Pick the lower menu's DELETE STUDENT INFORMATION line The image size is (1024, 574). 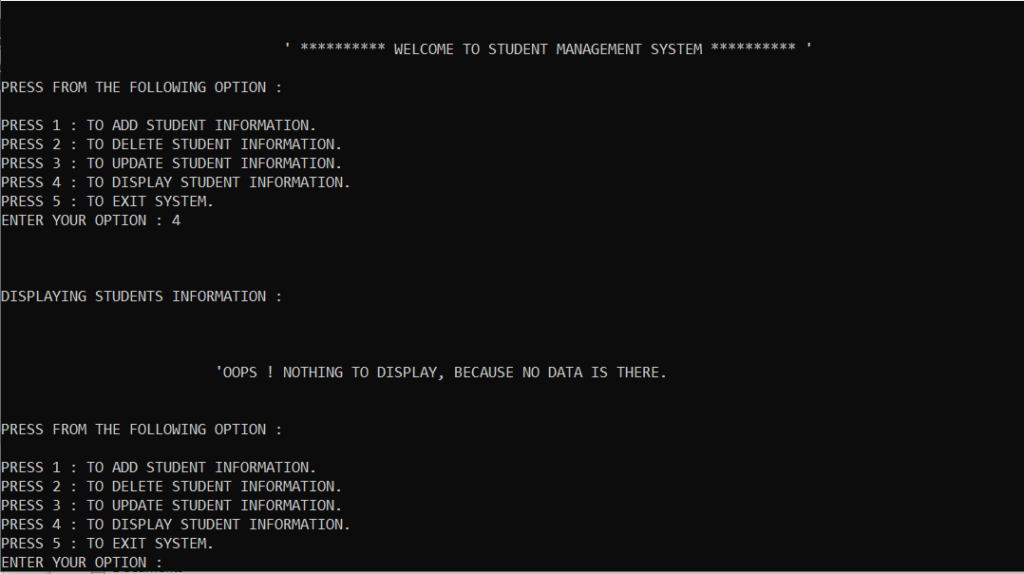pyautogui.click(x=171, y=486)
